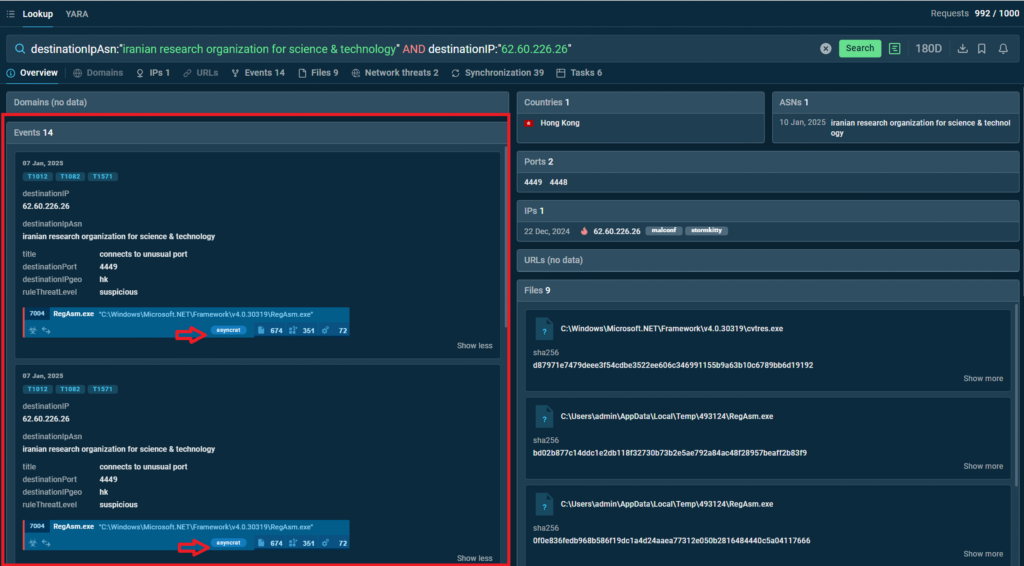
Task: Click the clear query X icon
Action: [826, 48]
